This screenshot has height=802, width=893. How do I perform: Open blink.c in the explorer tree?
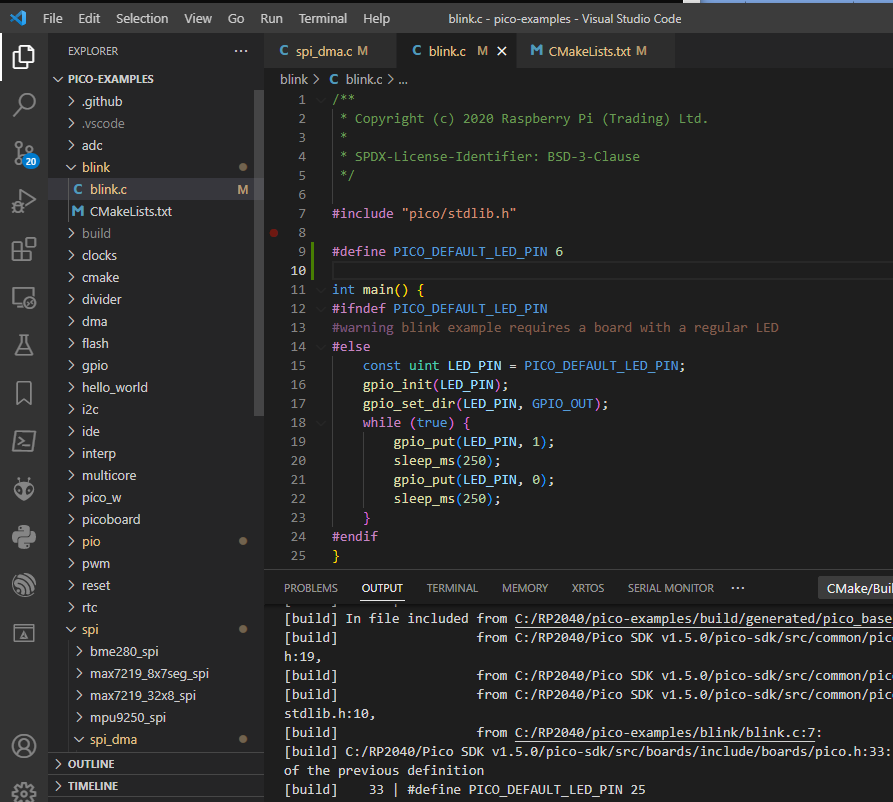155,189
